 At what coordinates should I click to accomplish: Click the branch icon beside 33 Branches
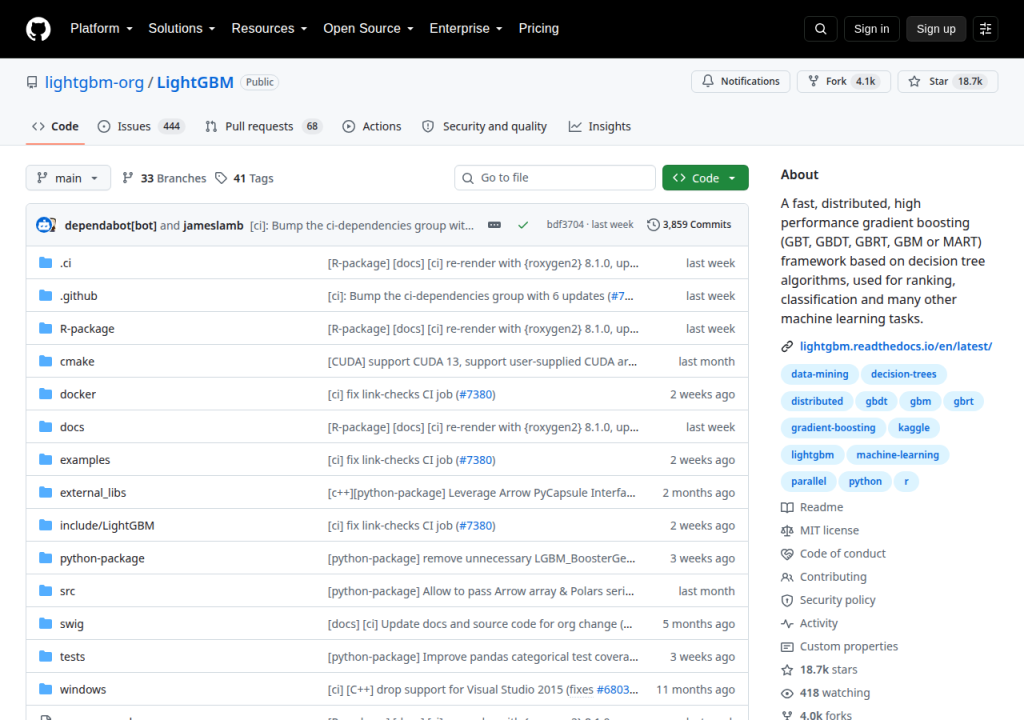point(128,178)
